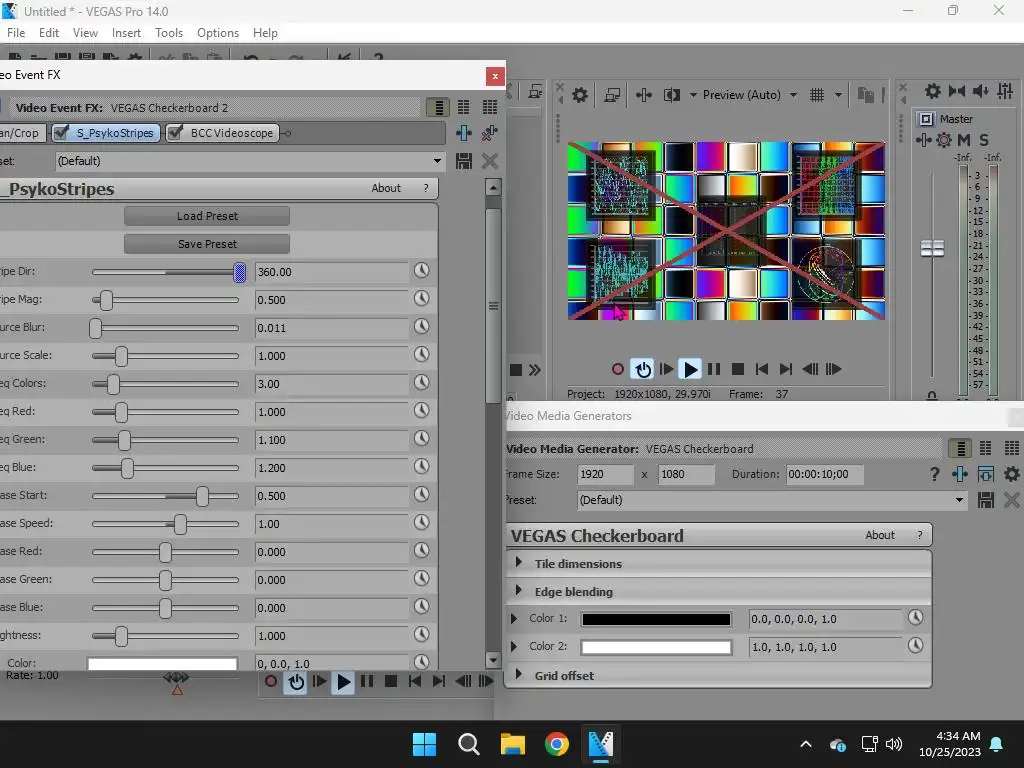Click Stop in Video Preview transport
1024x768 pixels.
click(x=738, y=370)
